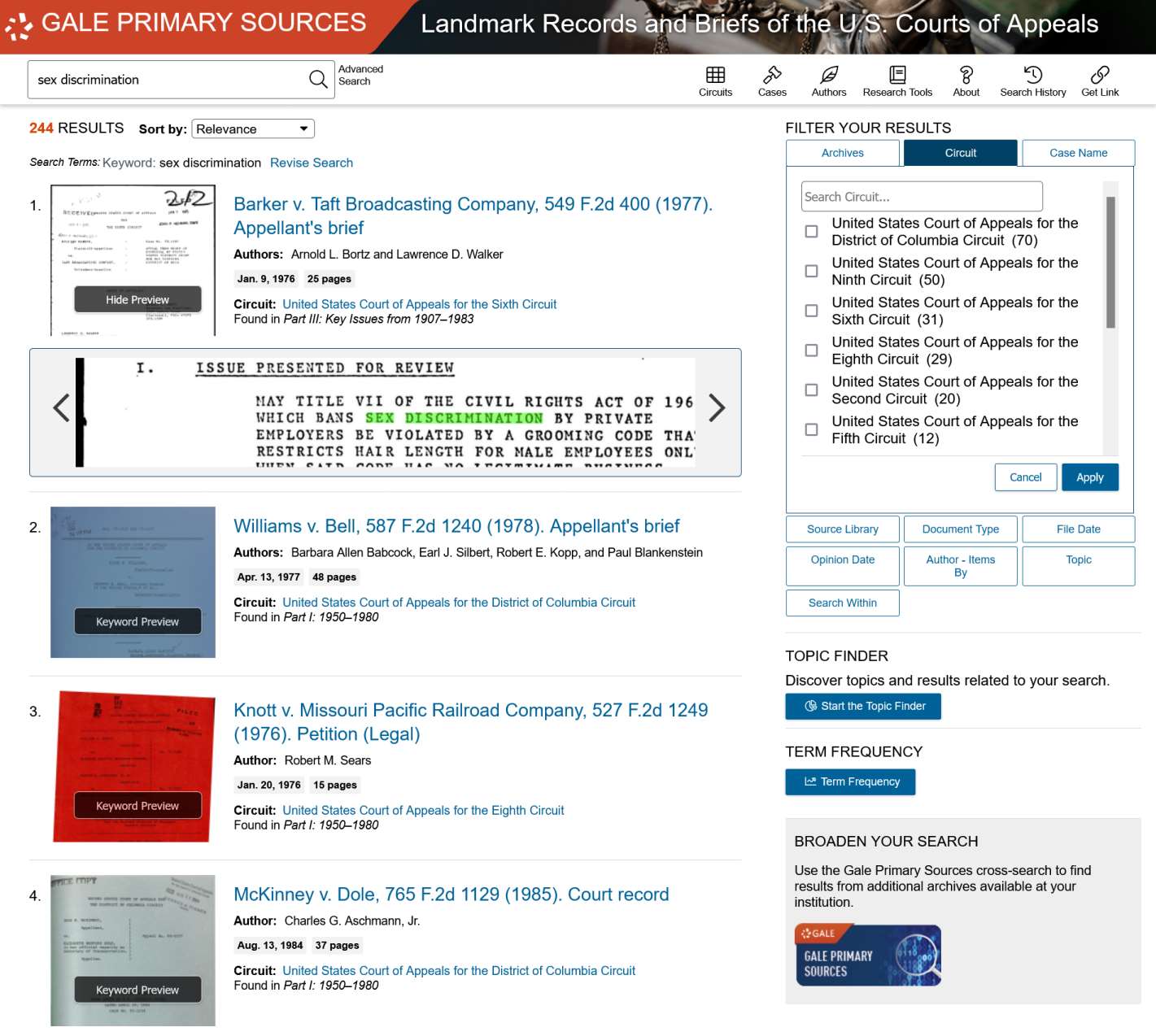
Task: Expand the Search Within filter
Action: (842, 603)
